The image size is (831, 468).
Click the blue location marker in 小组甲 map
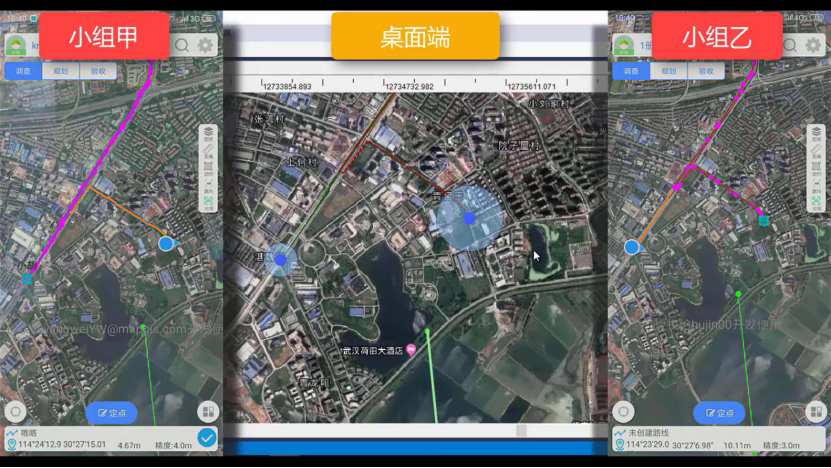[166, 244]
